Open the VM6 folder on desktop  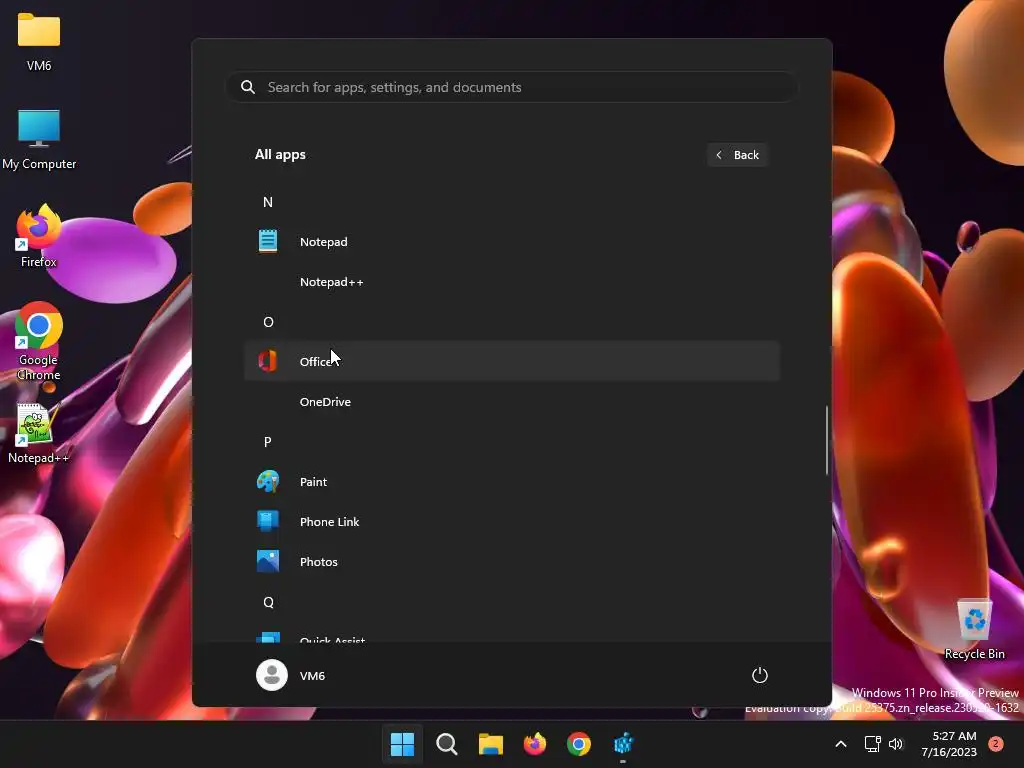tap(39, 42)
